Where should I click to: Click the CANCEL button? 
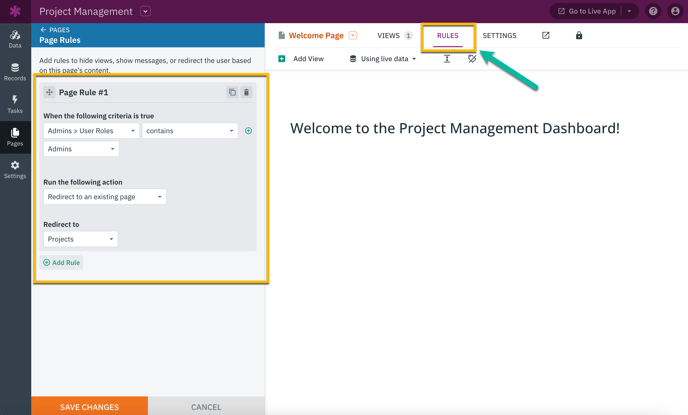(x=206, y=407)
